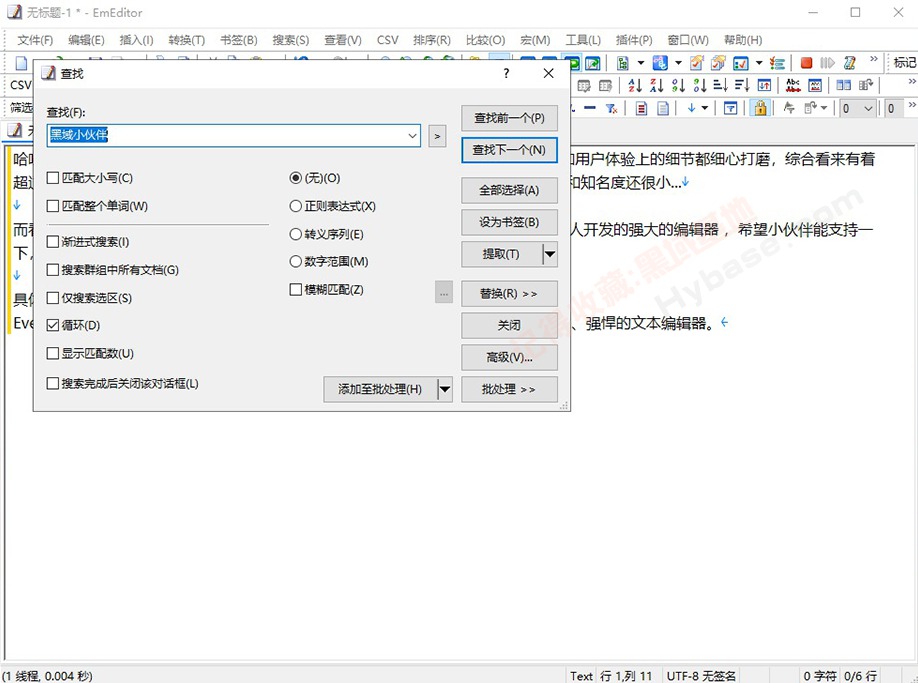Image resolution: width=918 pixels, height=683 pixels.
Task: Sort by length shortest to longest
Action: click(x=721, y=85)
